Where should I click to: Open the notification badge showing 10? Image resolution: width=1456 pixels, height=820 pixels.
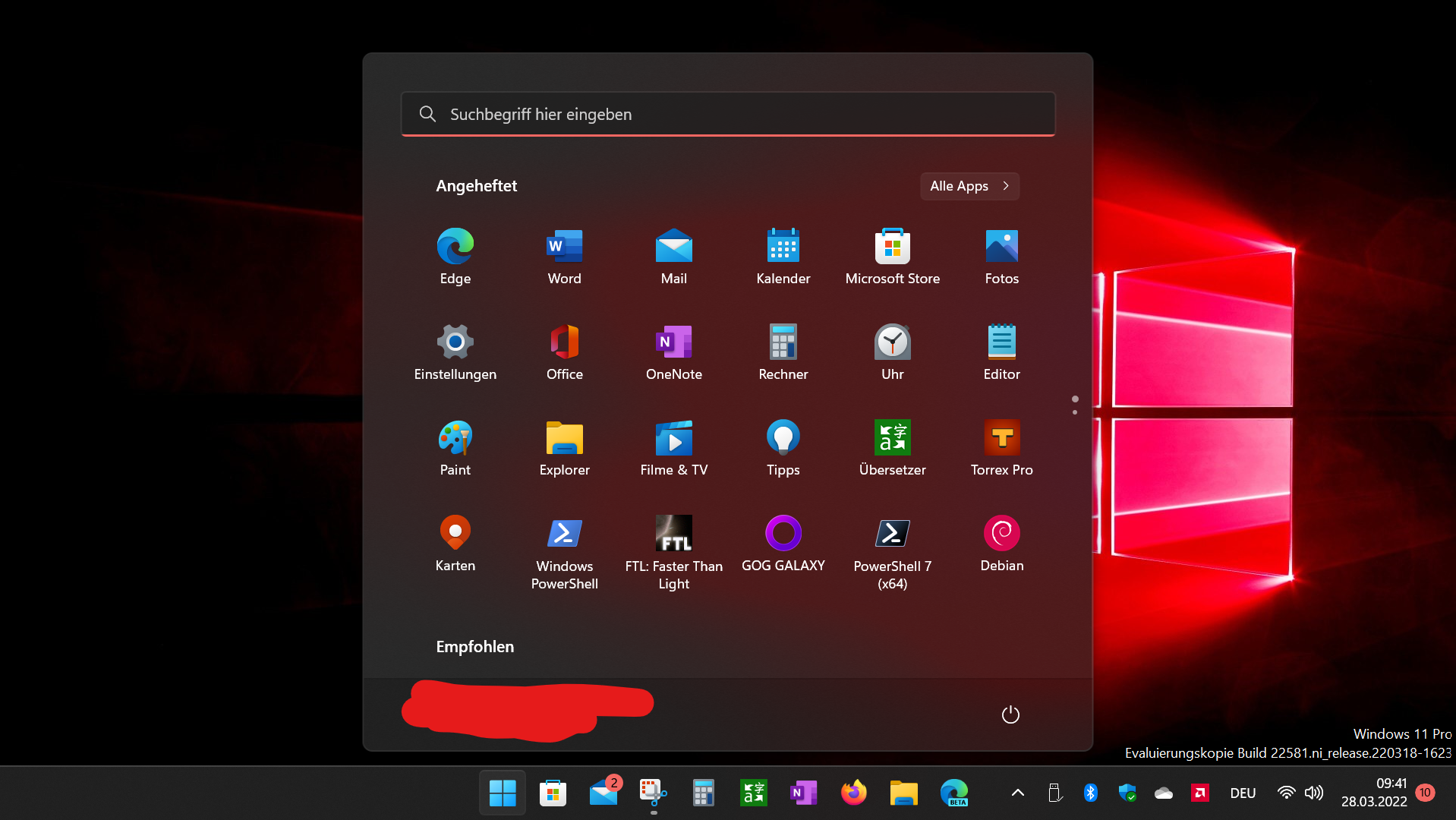click(x=1425, y=793)
